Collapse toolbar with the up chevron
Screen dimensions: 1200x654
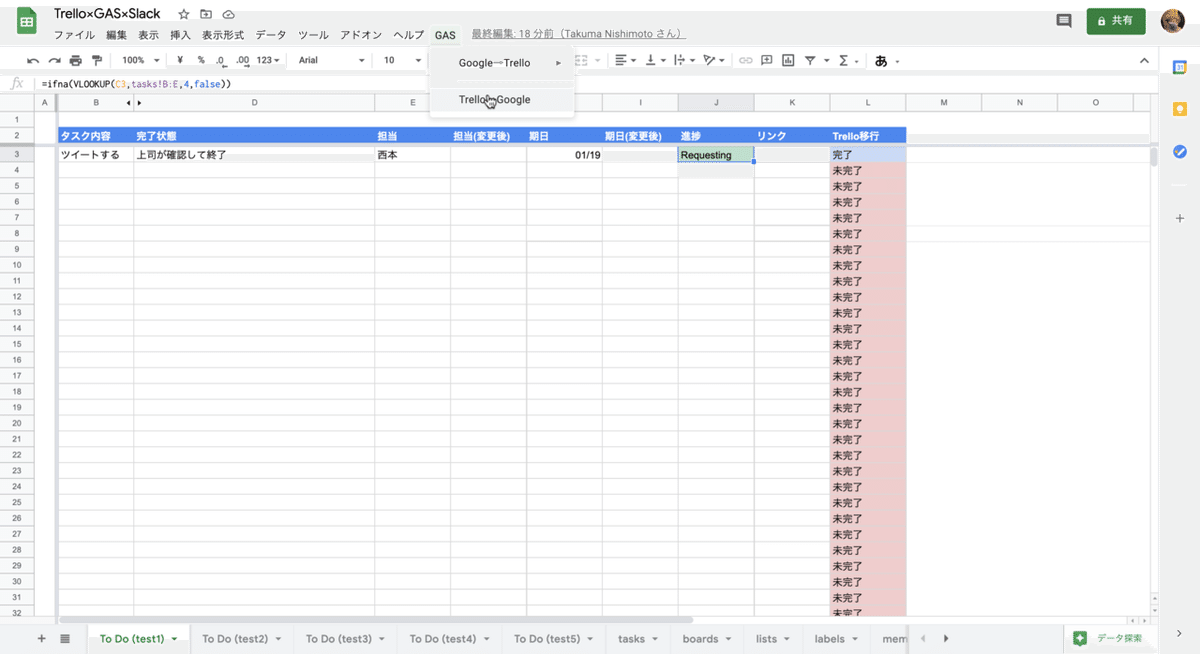pos(1145,60)
